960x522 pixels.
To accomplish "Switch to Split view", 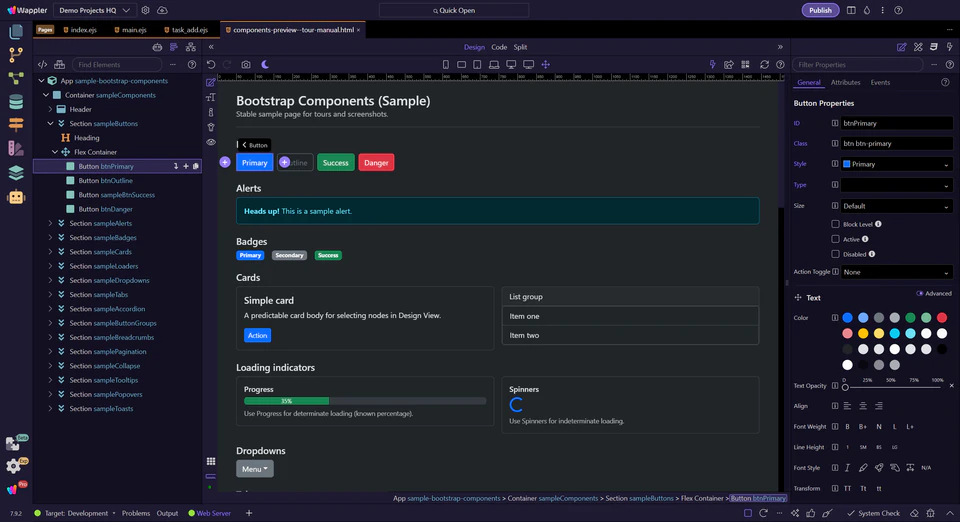I will [520, 47].
